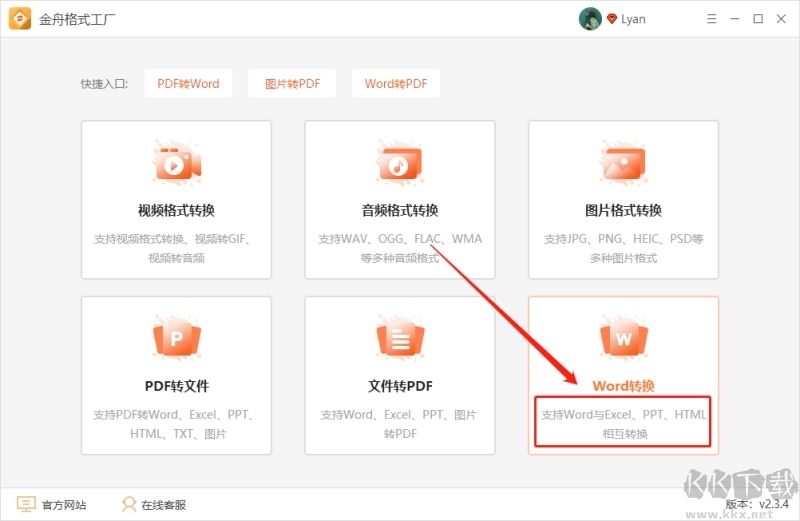Screen dimensions: 800x521
Task: Minimize the 金舟格式工厂 window
Action: (x=735, y=19)
